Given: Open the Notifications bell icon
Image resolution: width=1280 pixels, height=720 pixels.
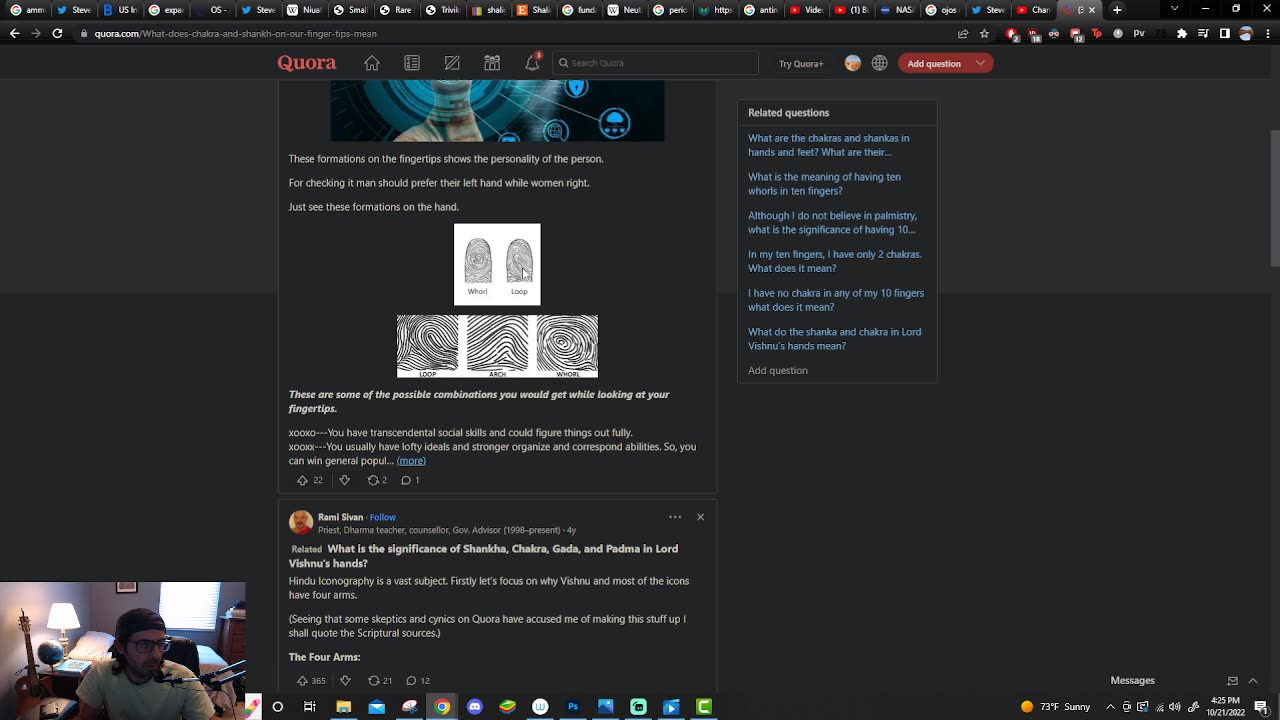Looking at the screenshot, I should (532, 63).
